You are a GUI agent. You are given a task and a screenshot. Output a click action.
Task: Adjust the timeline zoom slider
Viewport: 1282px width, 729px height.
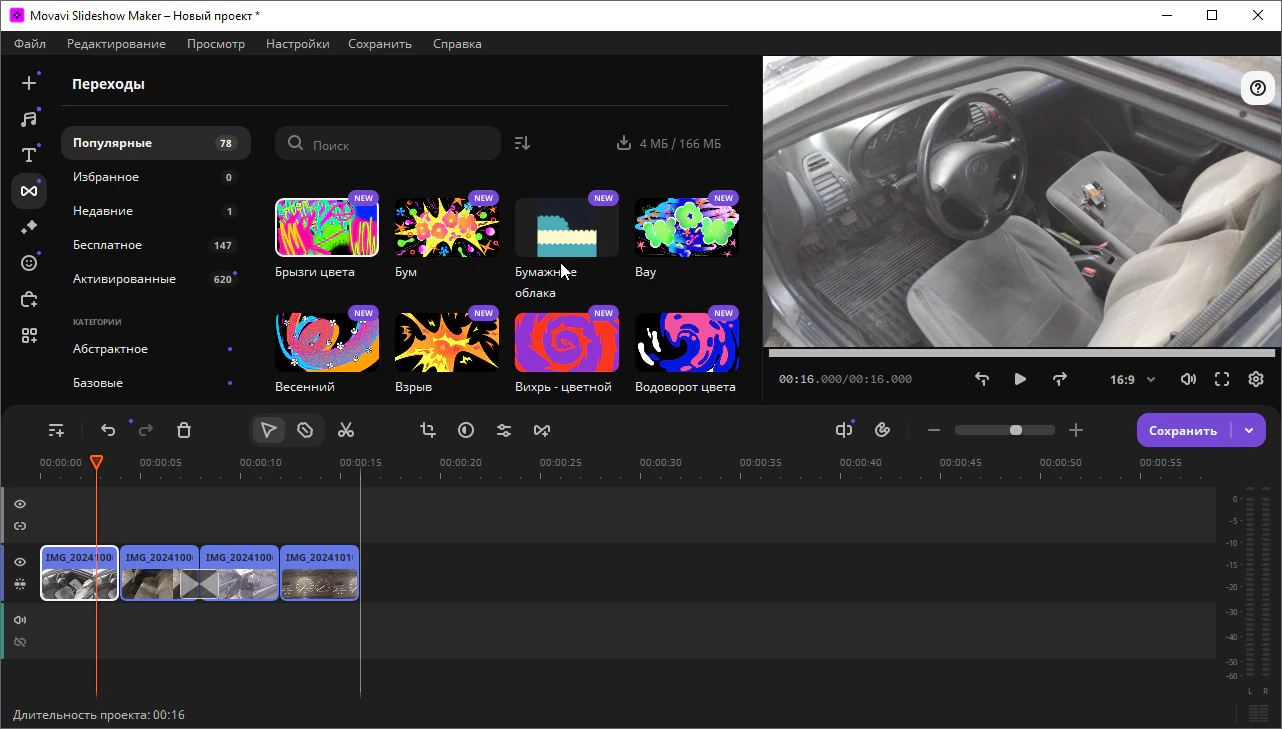(x=1016, y=430)
